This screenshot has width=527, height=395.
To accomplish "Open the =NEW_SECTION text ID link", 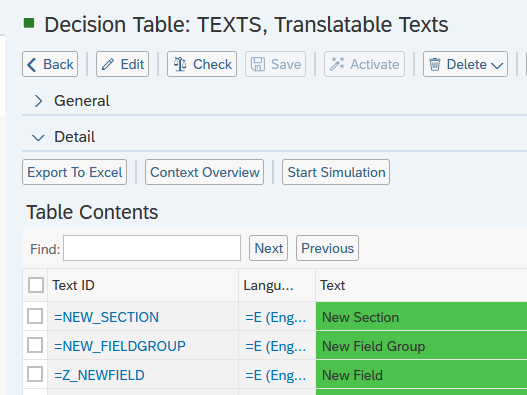I will pos(107,317).
